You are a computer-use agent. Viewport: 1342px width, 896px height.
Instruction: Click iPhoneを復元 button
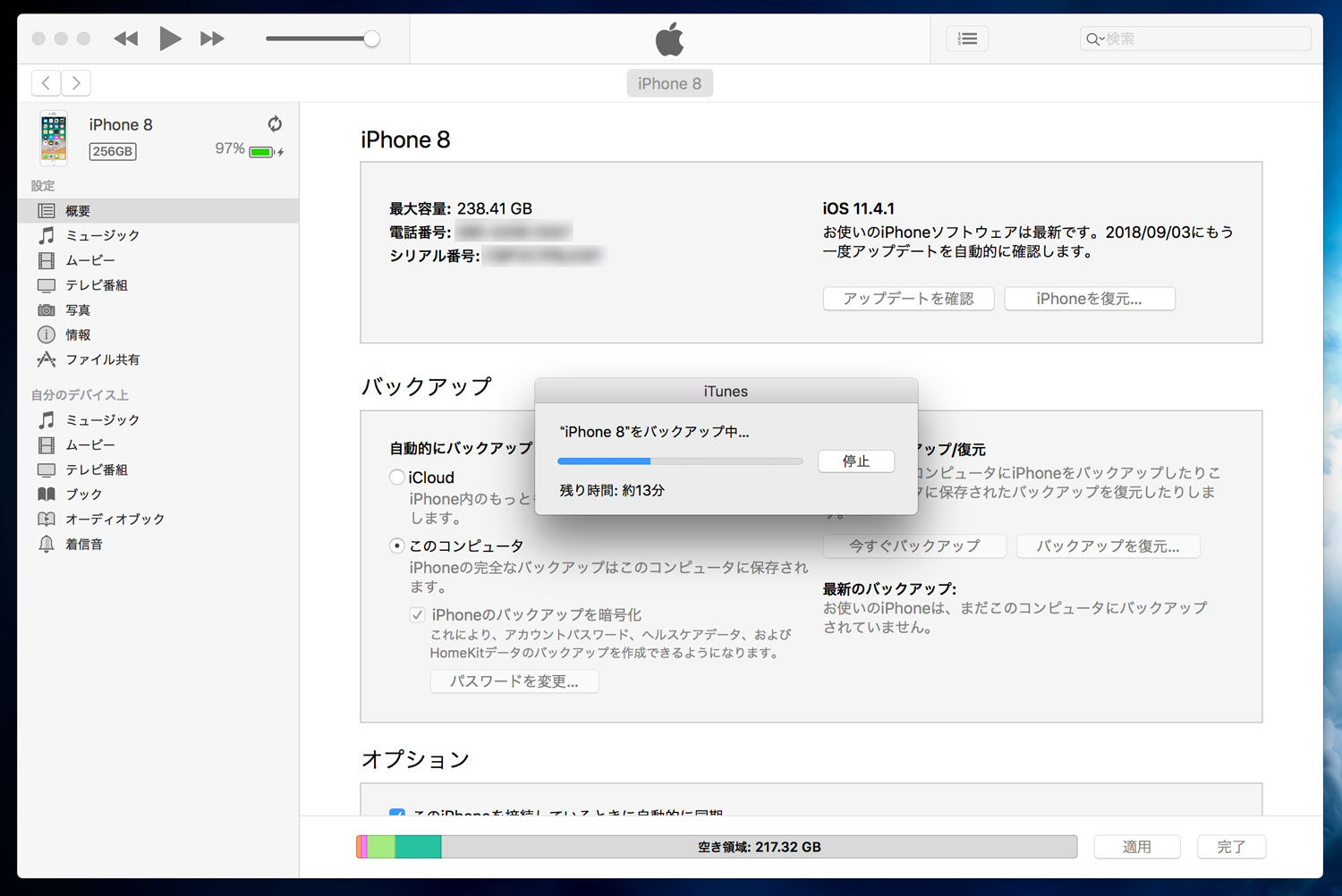click(x=1090, y=299)
